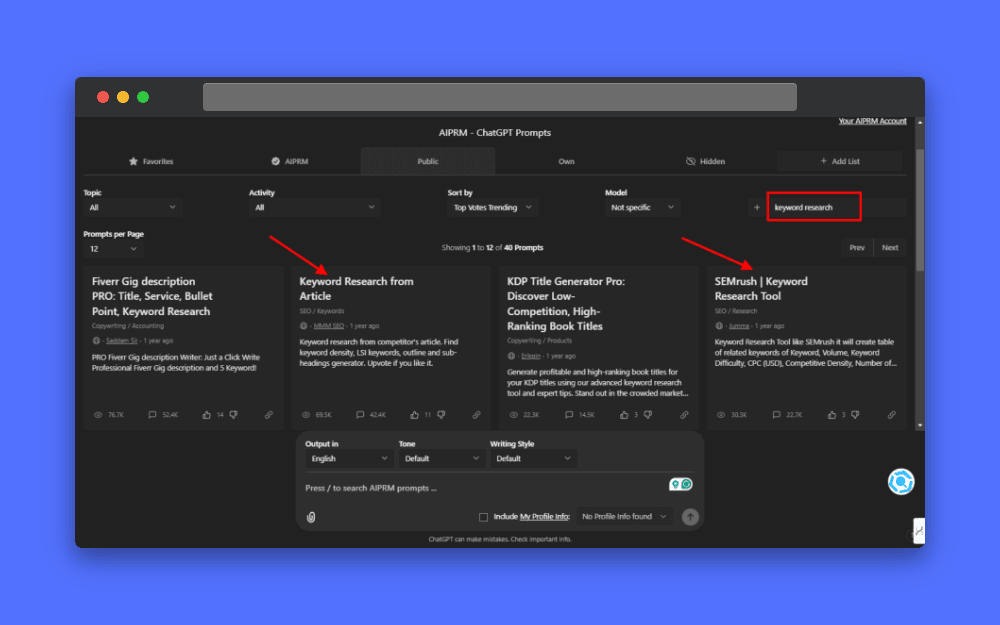Open the Activity dropdown set to All
This screenshot has height=625, width=1000.
coord(314,207)
